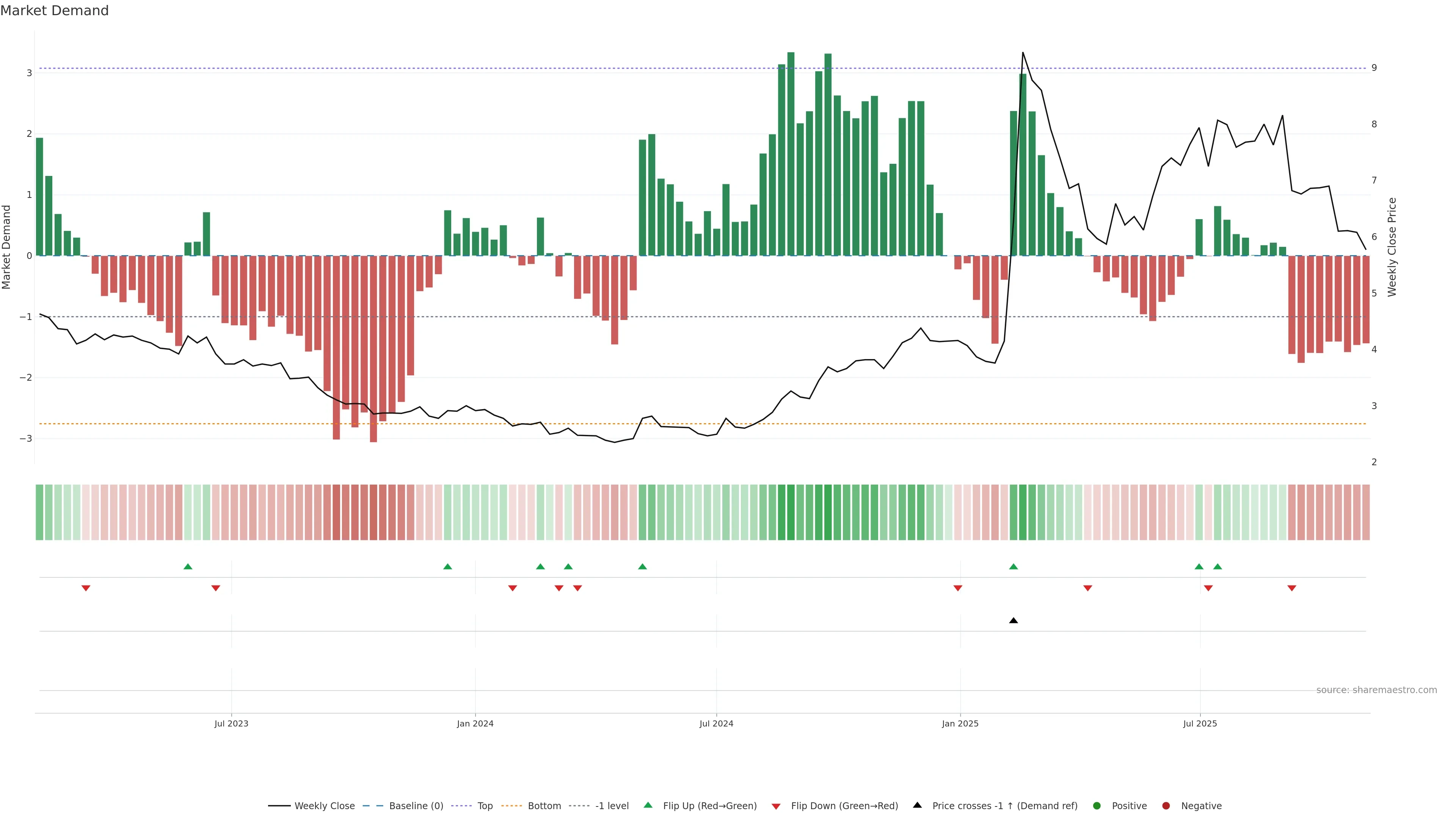Viewport: 1456px width, 819px height.
Task: Click the rightmost red Flip Down triangle marker
Action: click(x=1291, y=588)
